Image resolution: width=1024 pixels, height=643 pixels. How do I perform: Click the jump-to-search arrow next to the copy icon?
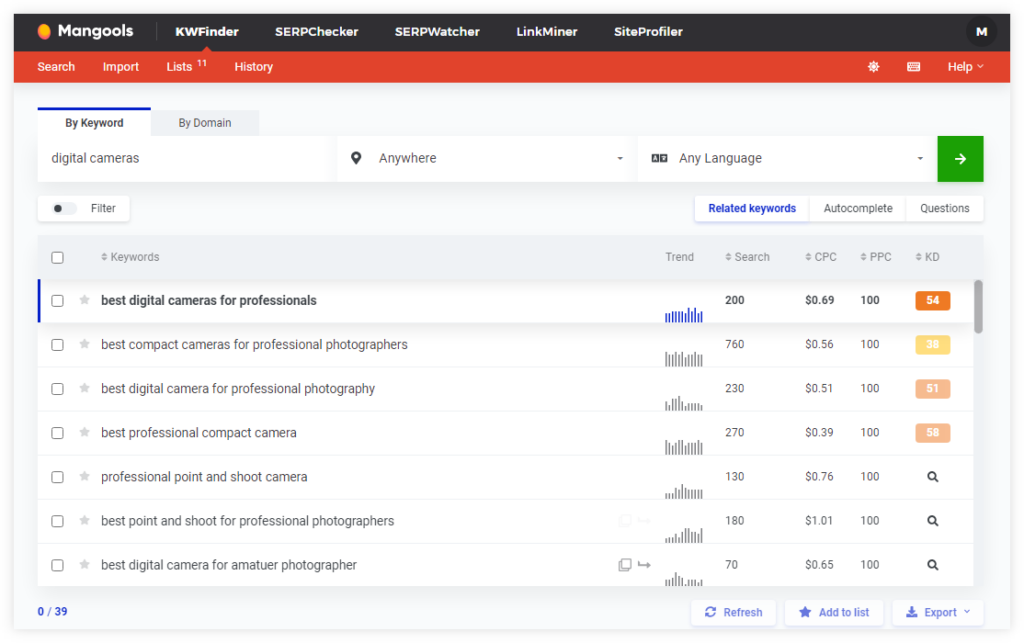pos(644,564)
